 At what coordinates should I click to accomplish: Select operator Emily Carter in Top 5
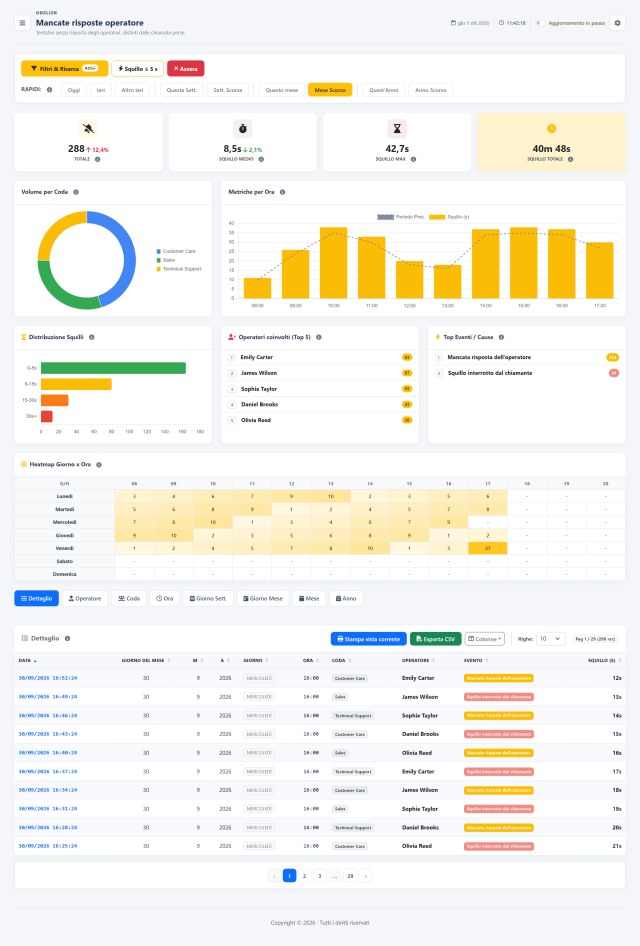(320, 357)
